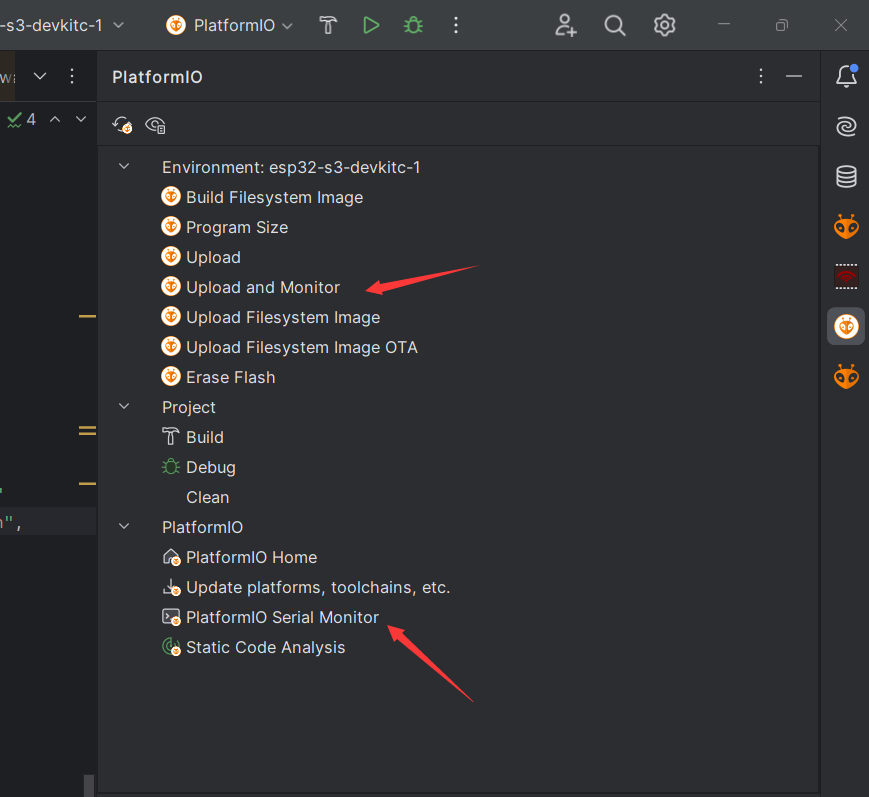Open the esp32-s3-devkitc-1 environment dropdown

tap(62, 25)
